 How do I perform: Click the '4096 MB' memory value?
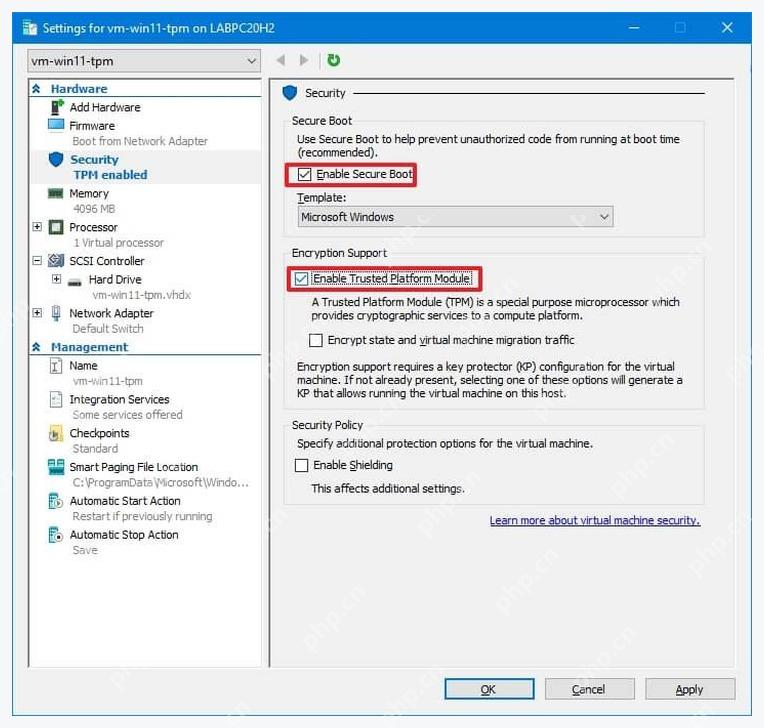point(94,209)
